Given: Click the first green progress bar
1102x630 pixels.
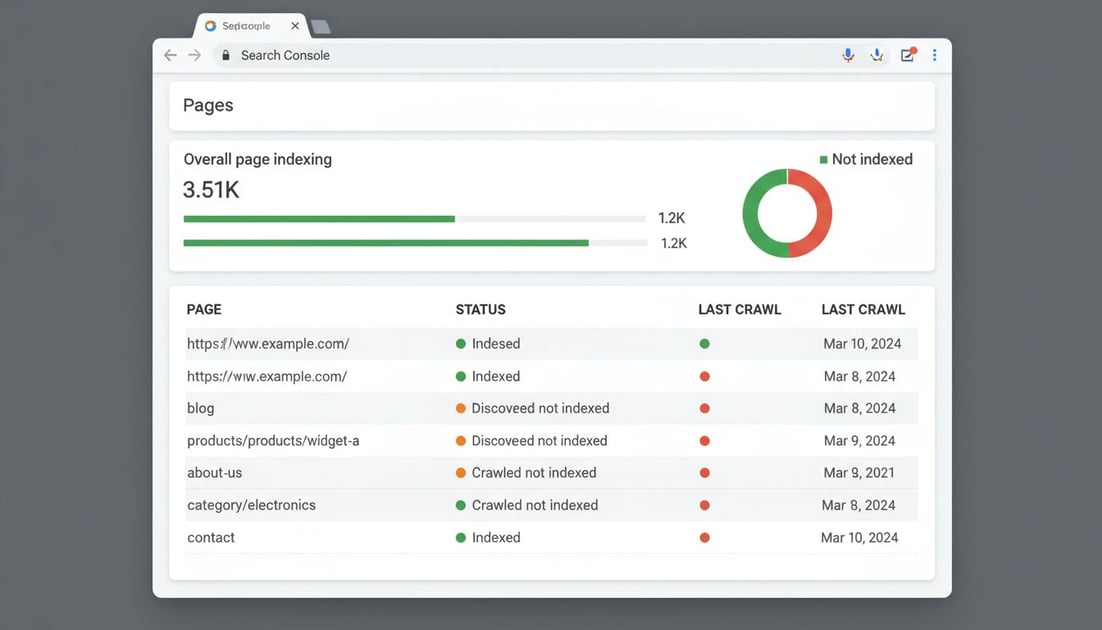Looking at the screenshot, I should 319,219.
